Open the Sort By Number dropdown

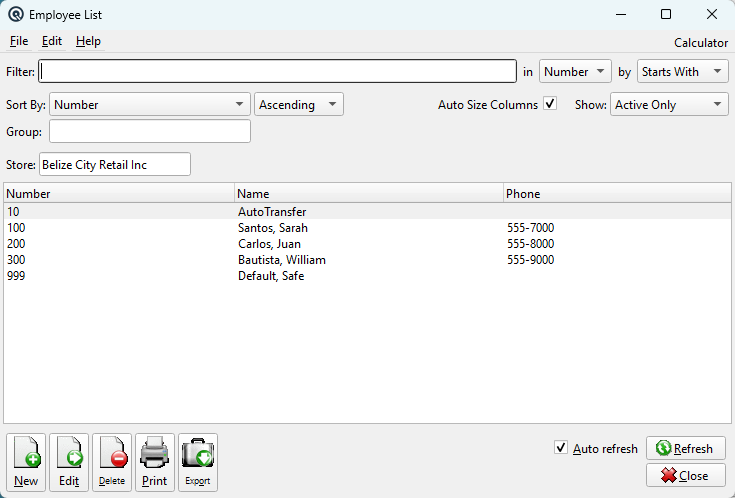click(x=150, y=104)
